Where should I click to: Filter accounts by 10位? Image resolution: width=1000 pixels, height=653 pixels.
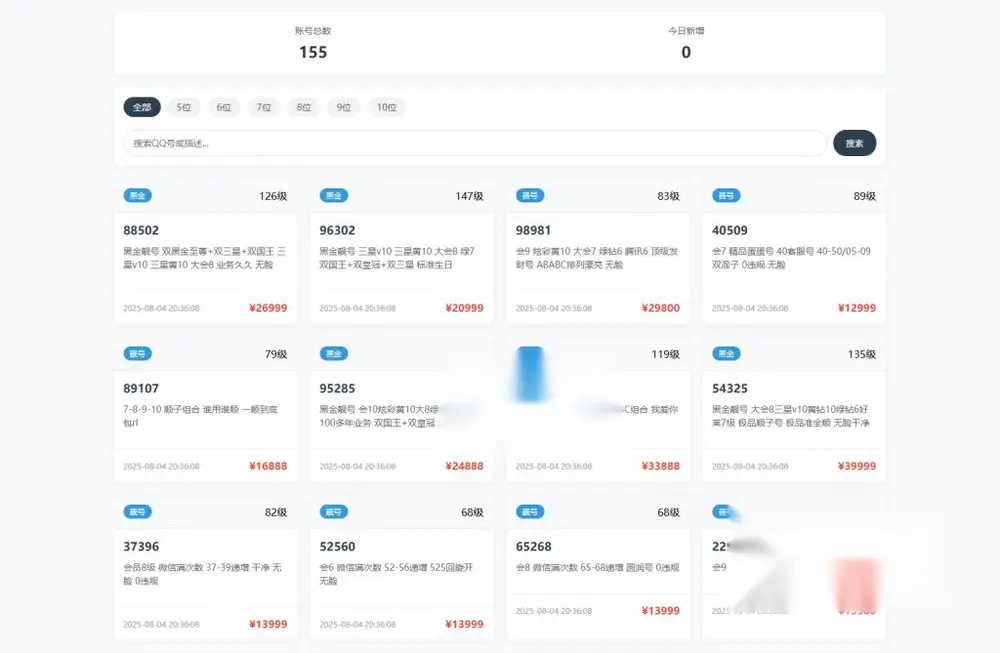click(386, 107)
